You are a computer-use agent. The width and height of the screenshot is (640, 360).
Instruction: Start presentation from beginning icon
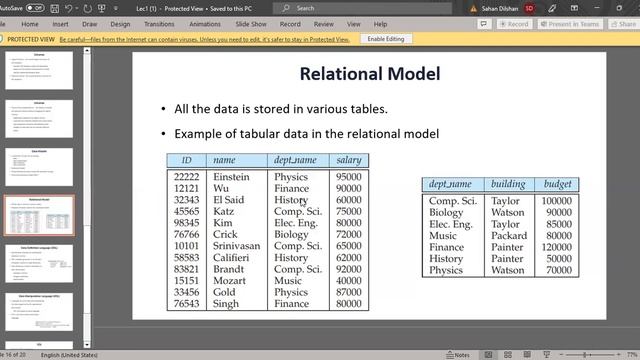pyautogui.click(x=102, y=8)
